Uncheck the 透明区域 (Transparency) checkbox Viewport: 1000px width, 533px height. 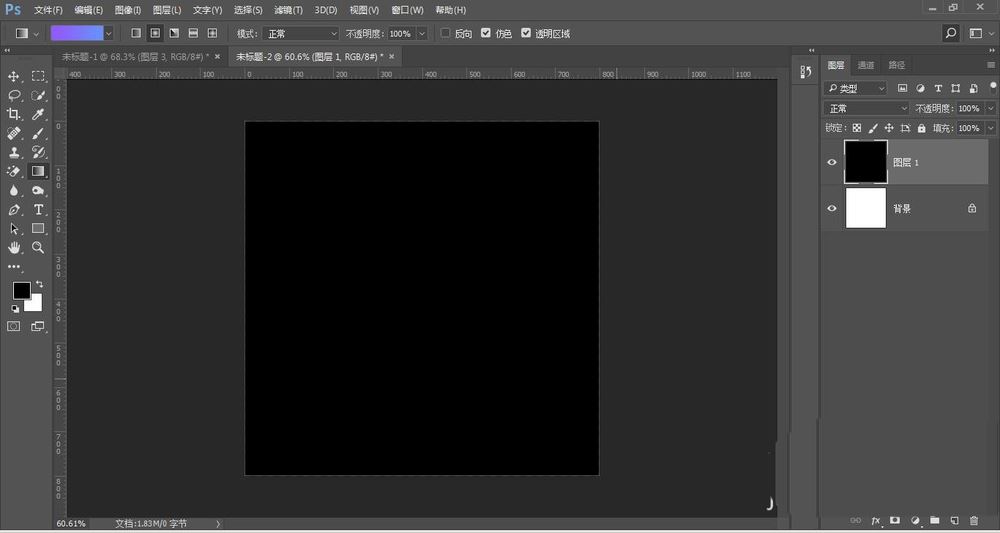(526, 33)
